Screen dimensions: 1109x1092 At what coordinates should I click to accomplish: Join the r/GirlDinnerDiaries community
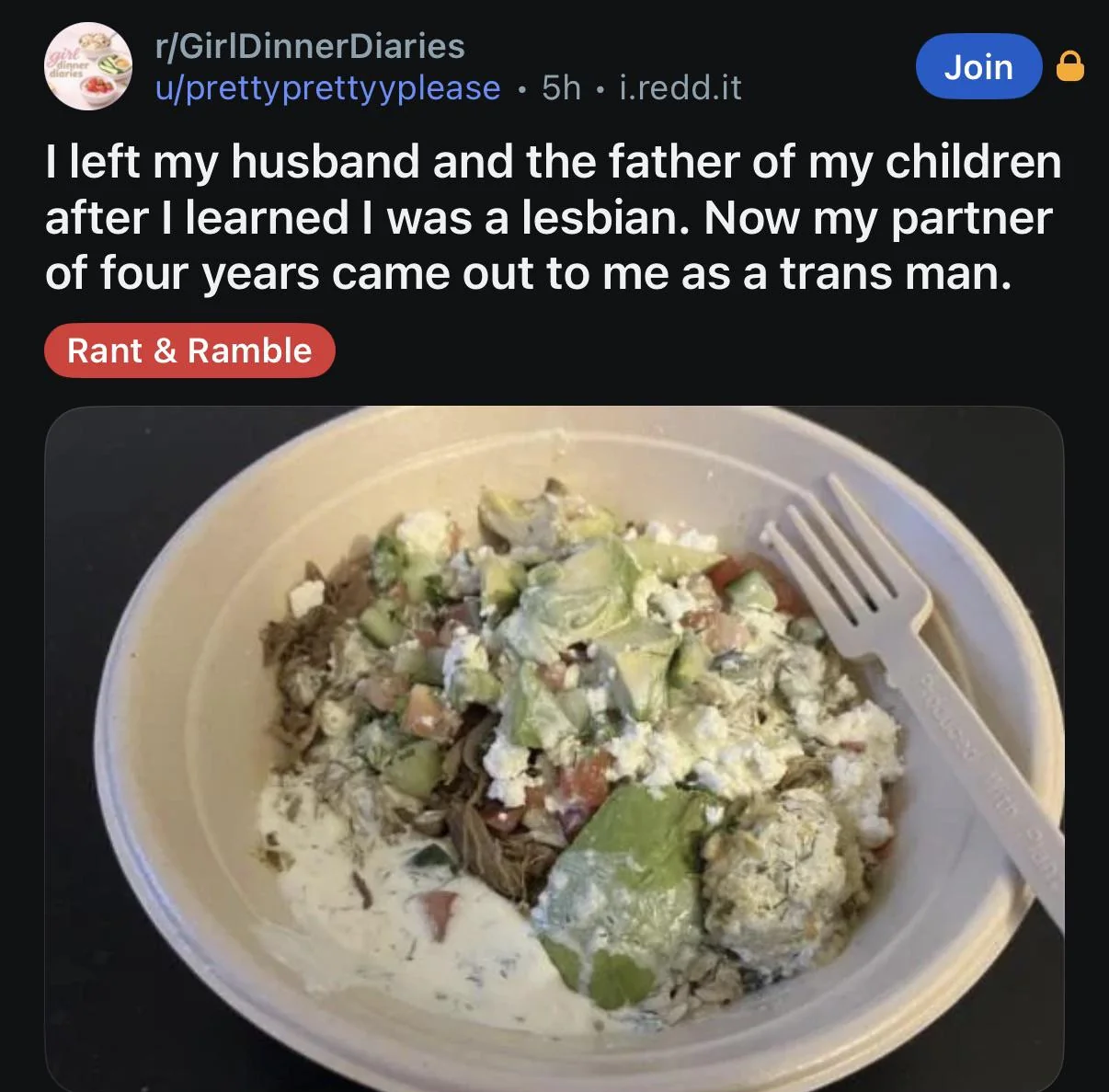[x=978, y=66]
